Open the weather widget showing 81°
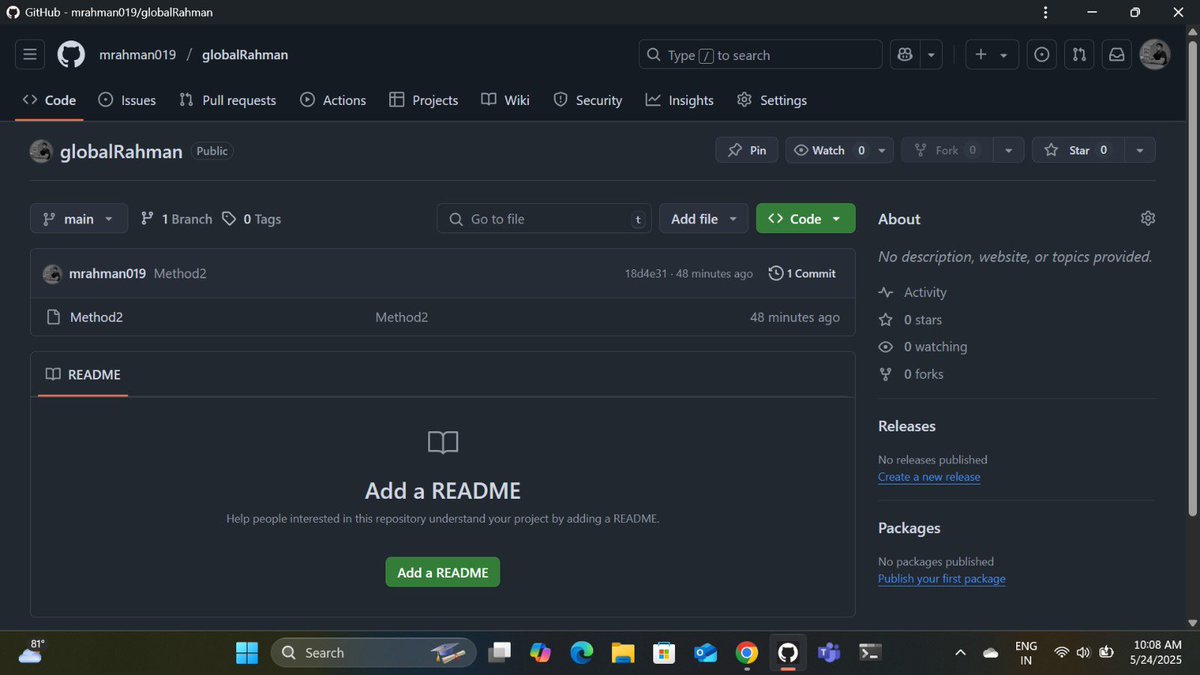The height and width of the screenshot is (675, 1200). (x=31, y=652)
